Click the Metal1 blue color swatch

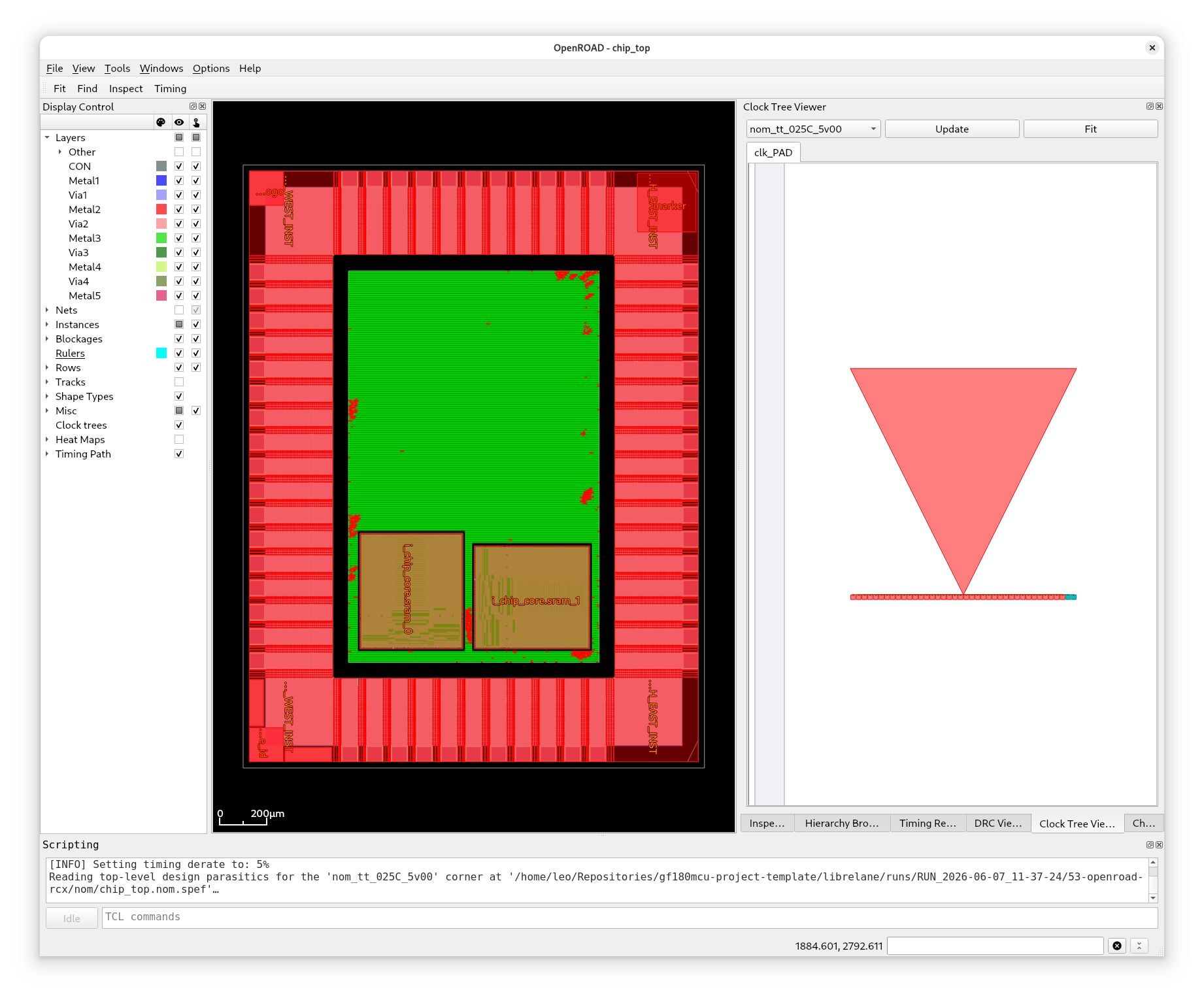[x=161, y=180]
